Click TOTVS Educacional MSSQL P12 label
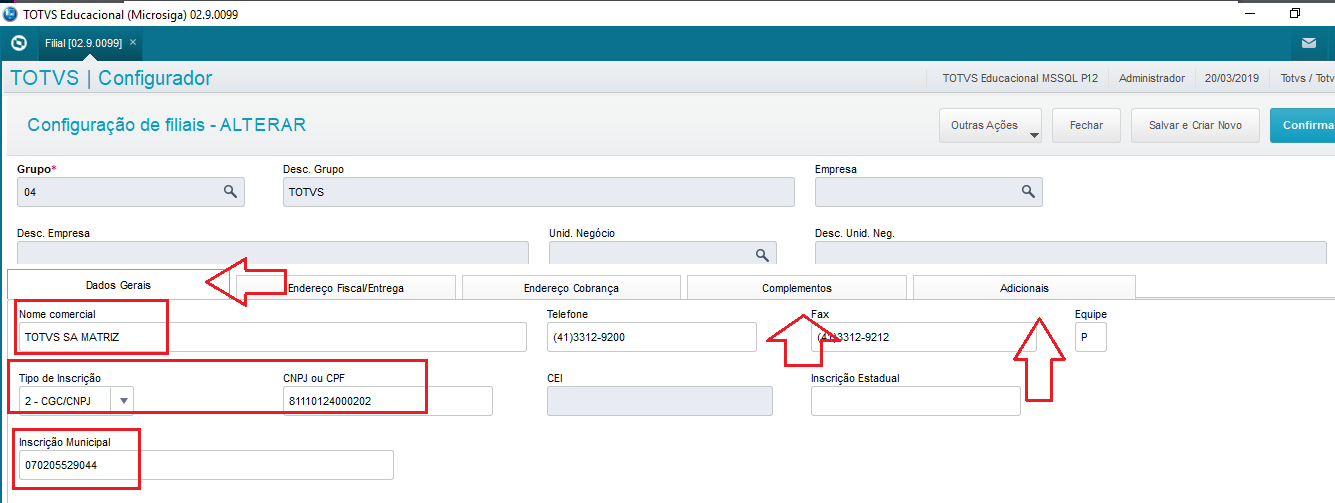Viewport: 1335px width, 503px height. coord(1021,78)
